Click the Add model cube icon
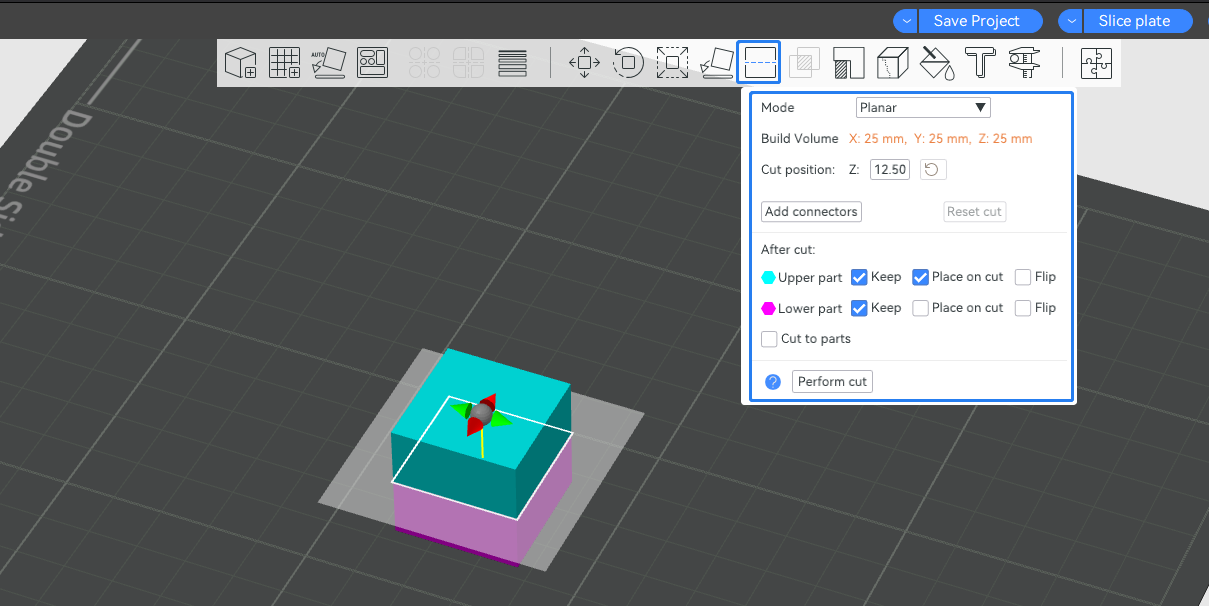Viewport: 1209px width, 606px height. tap(240, 63)
